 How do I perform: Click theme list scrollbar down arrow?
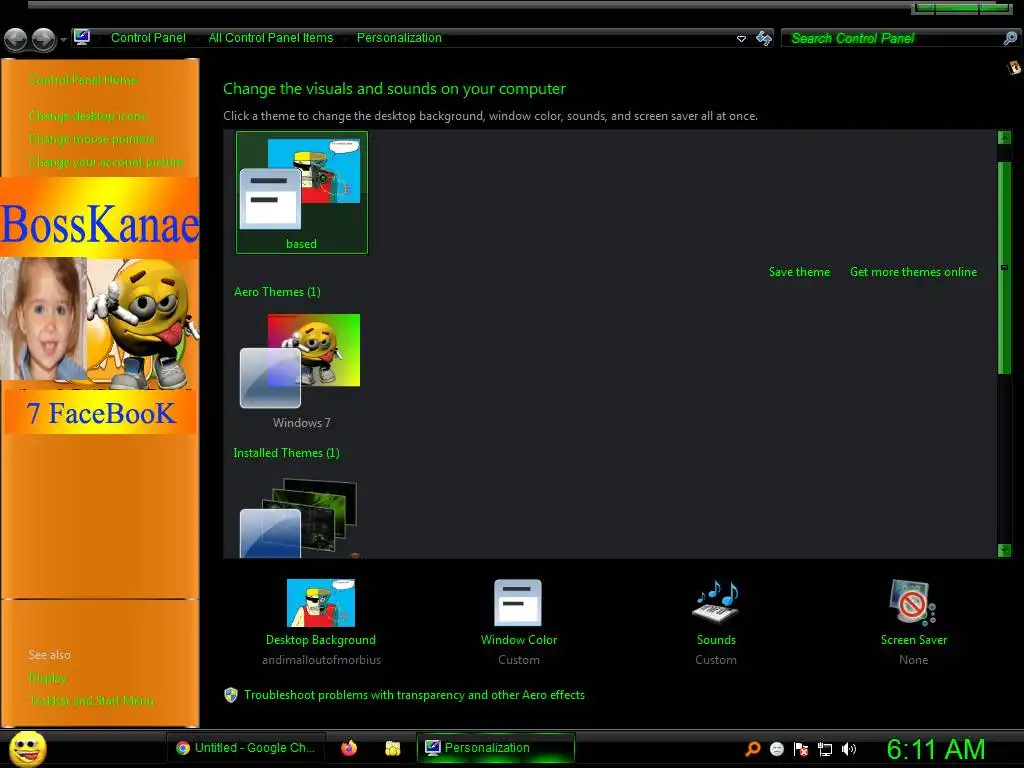point(1004,551)
